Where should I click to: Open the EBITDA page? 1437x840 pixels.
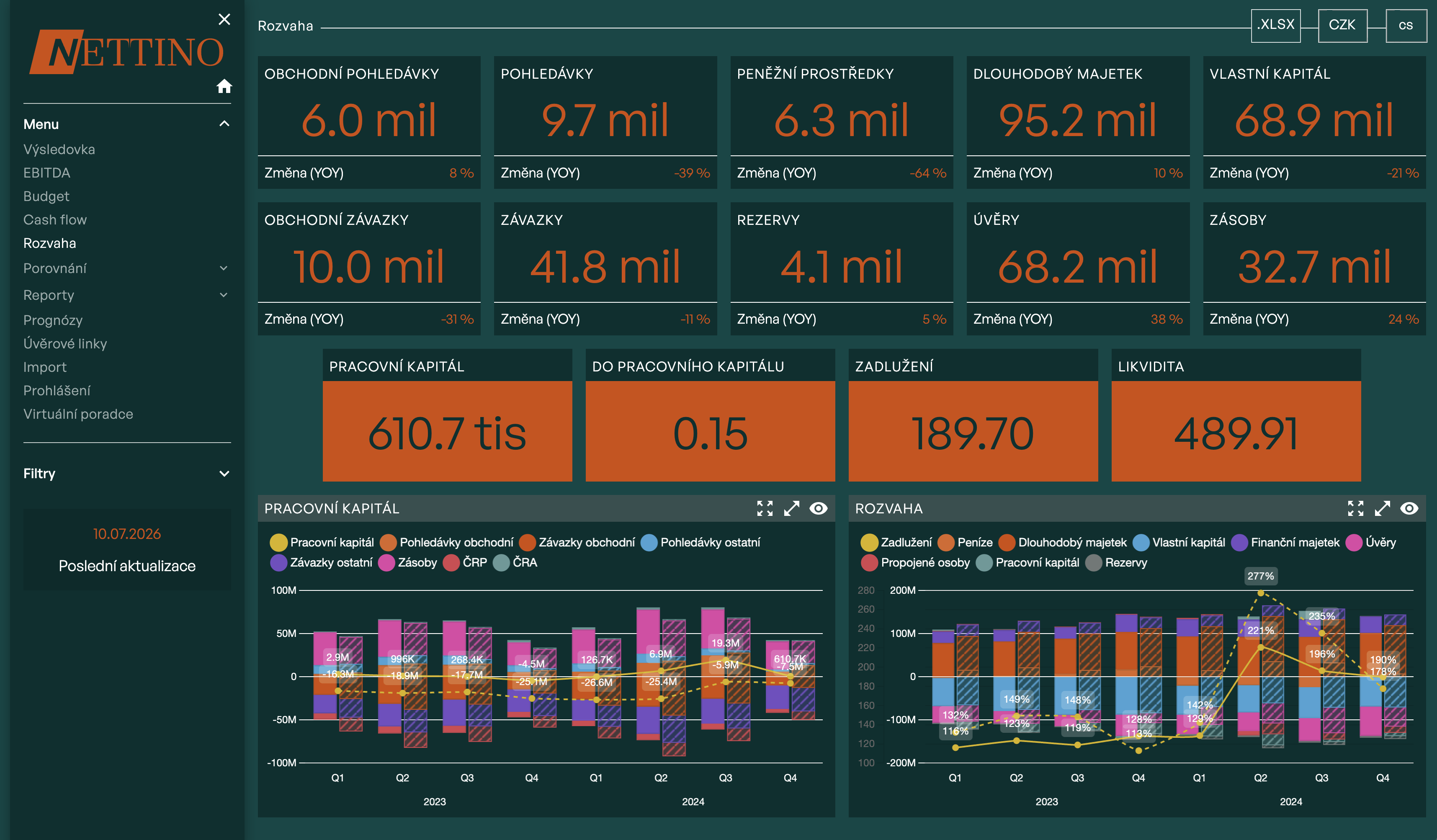47,173
